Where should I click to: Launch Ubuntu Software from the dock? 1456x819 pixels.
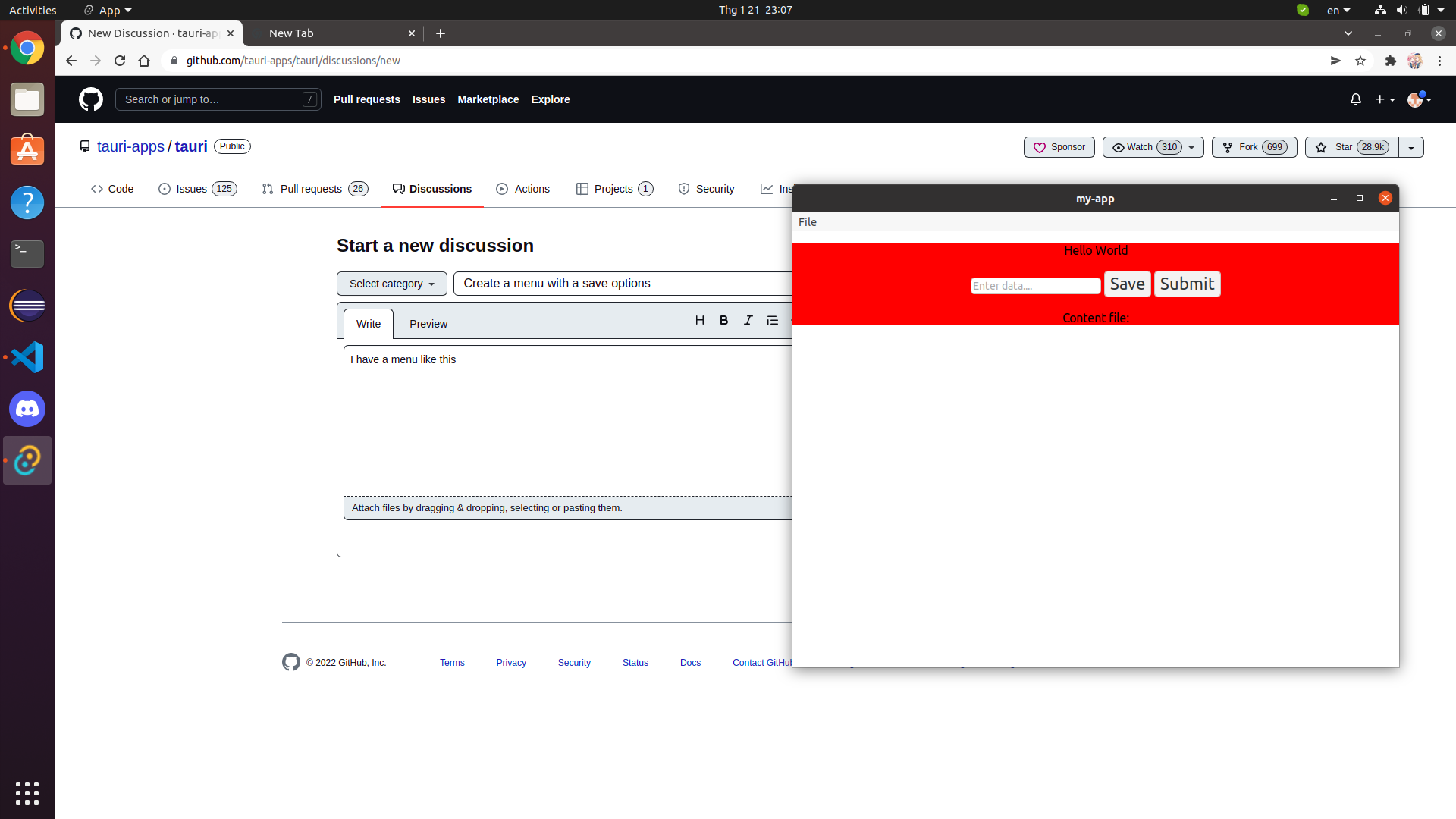coord(27,151)
